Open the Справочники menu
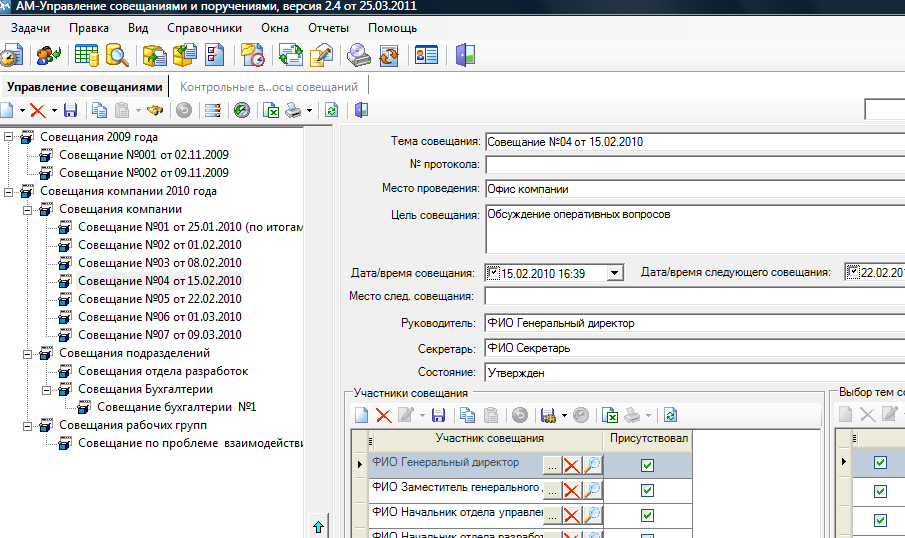The height and width of the screenshot is (538, 905). coord(204,28)
